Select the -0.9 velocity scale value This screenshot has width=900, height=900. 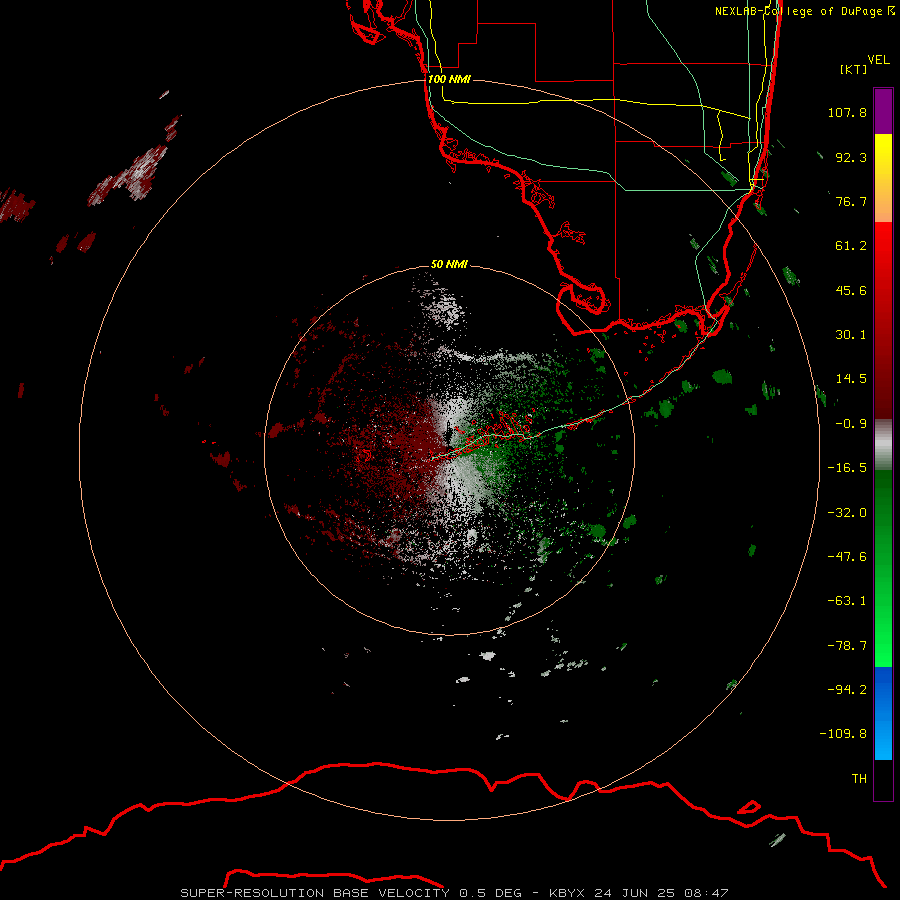coord(851,424)
